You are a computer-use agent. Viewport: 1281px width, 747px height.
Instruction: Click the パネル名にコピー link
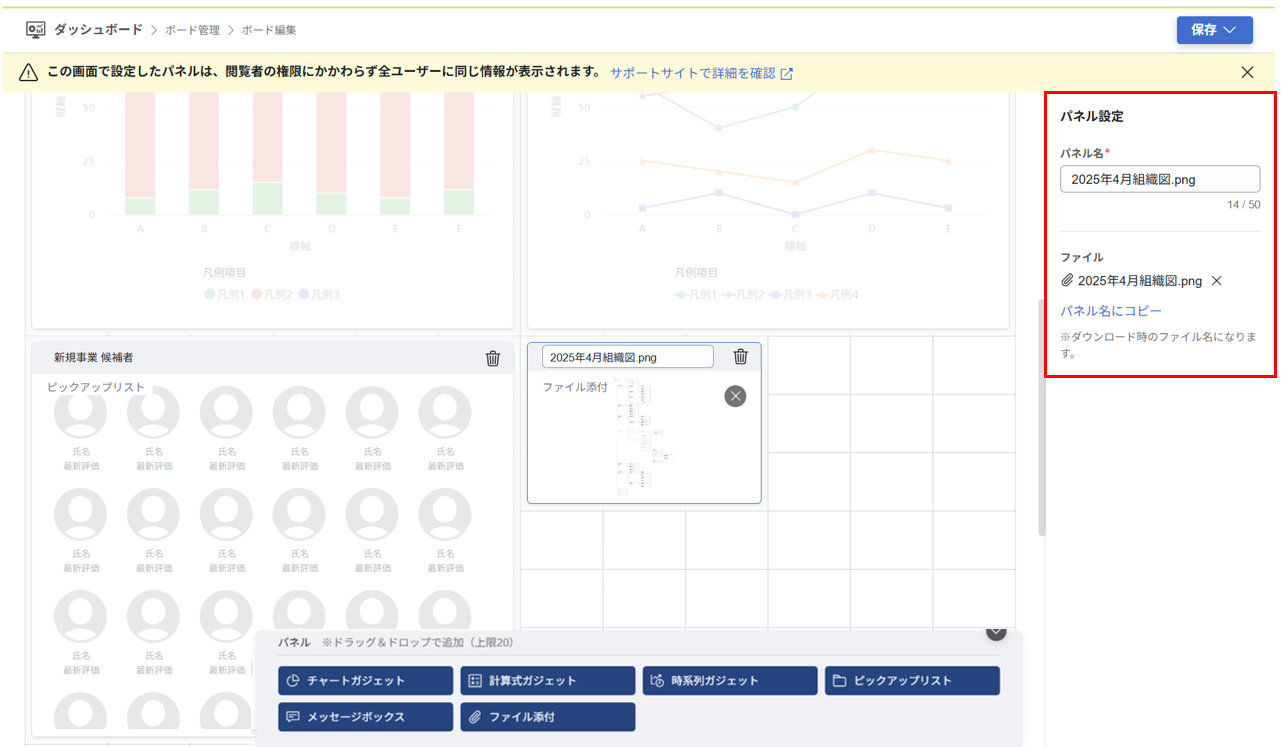pyautogui.click(x=1111, y=311)
